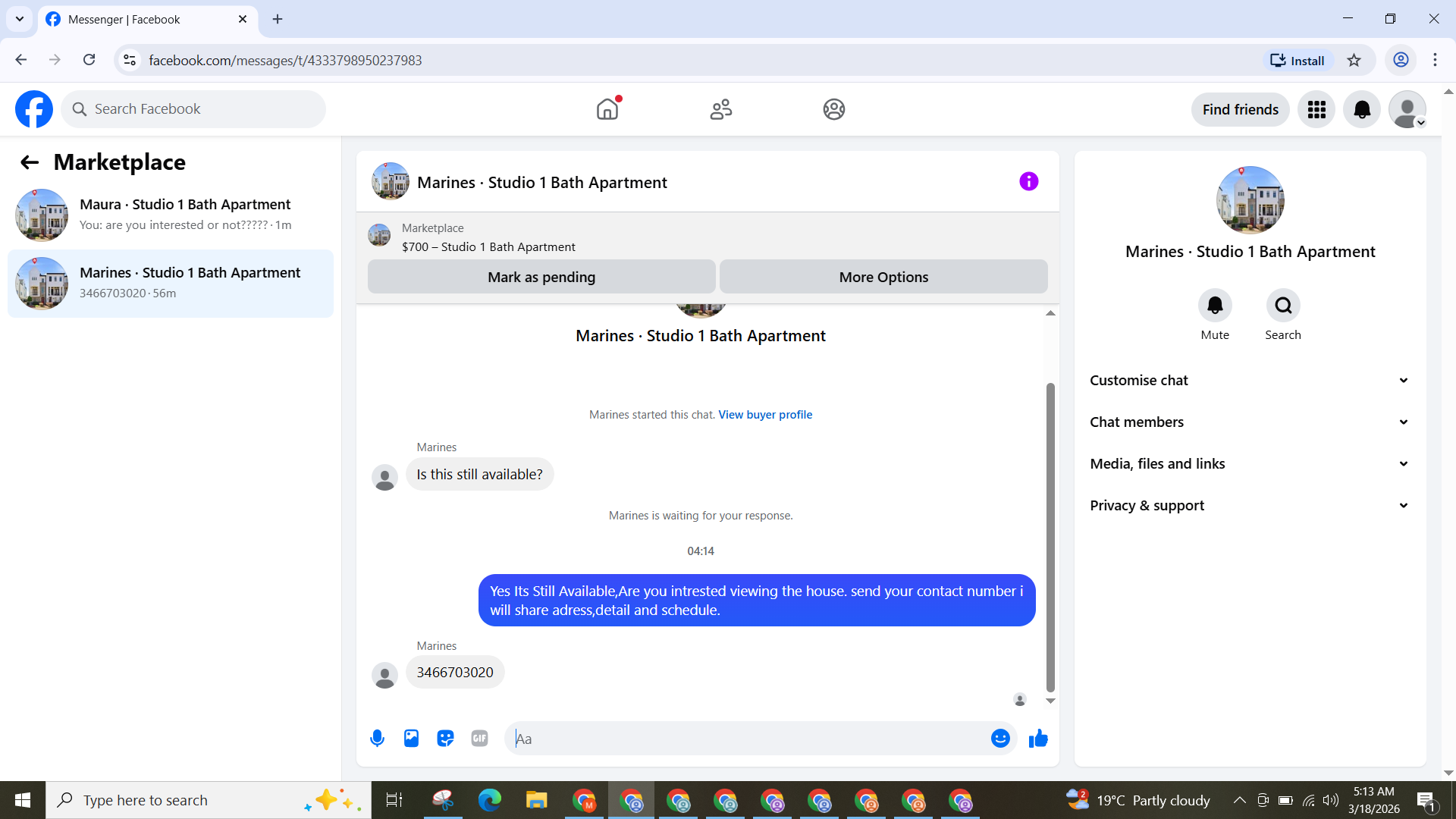The image size is (1456, 819).
Task: Mute this conversation
Action: (x=1215, y=306)
